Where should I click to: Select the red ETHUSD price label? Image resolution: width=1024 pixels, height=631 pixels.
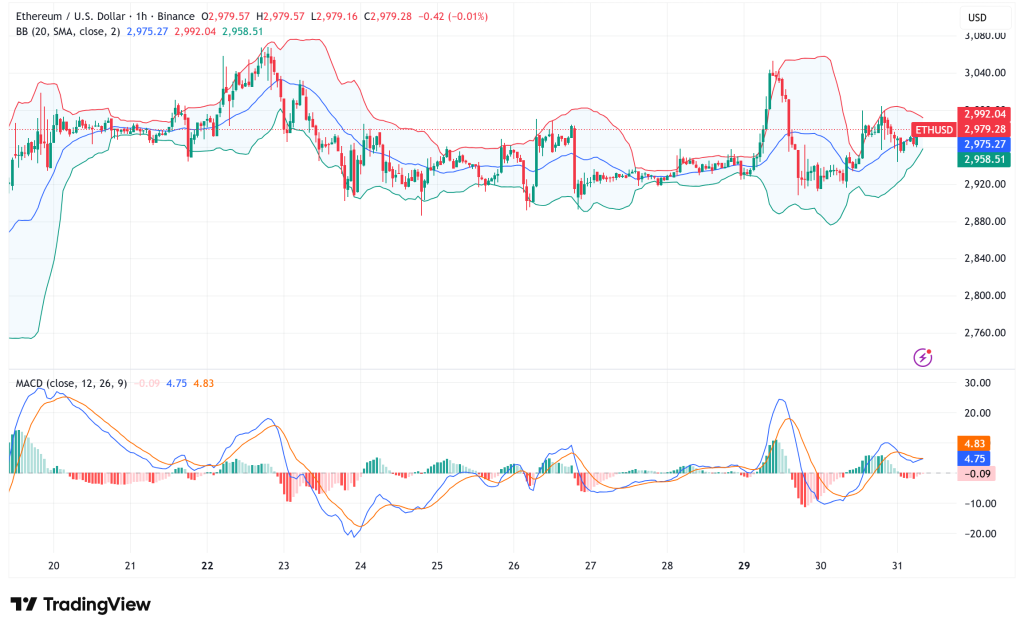(x=932, y=129)
